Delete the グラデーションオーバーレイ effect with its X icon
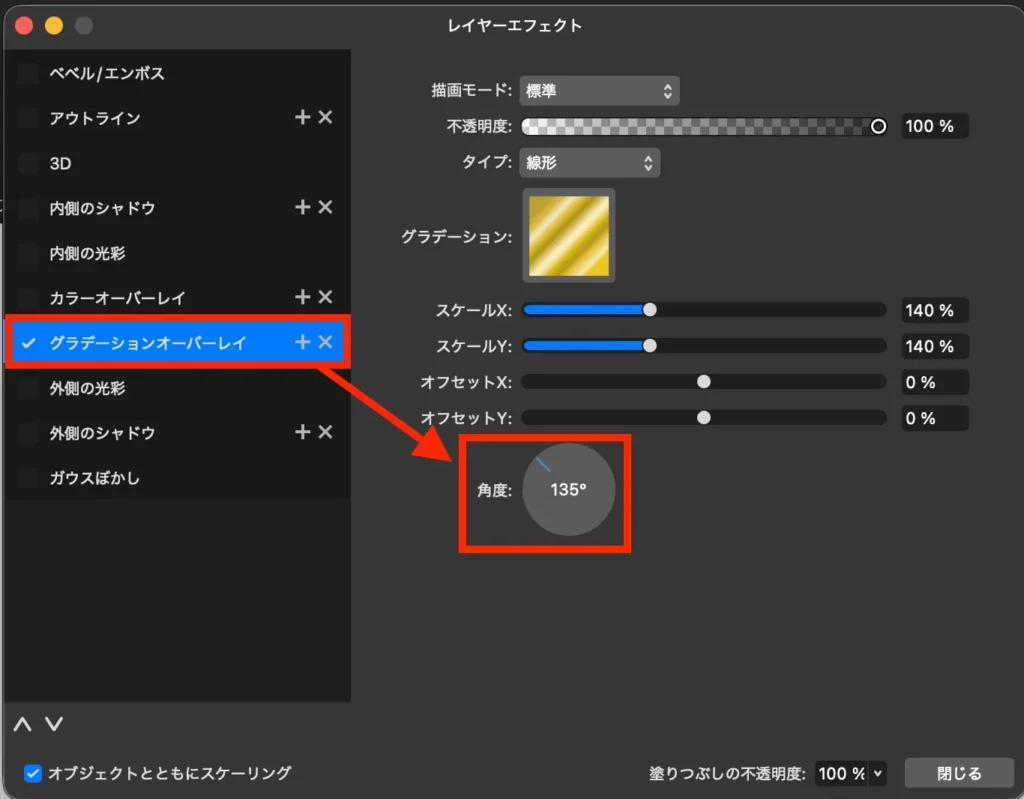The width and height of the screenshot is (1024, 799). (324, 342)
